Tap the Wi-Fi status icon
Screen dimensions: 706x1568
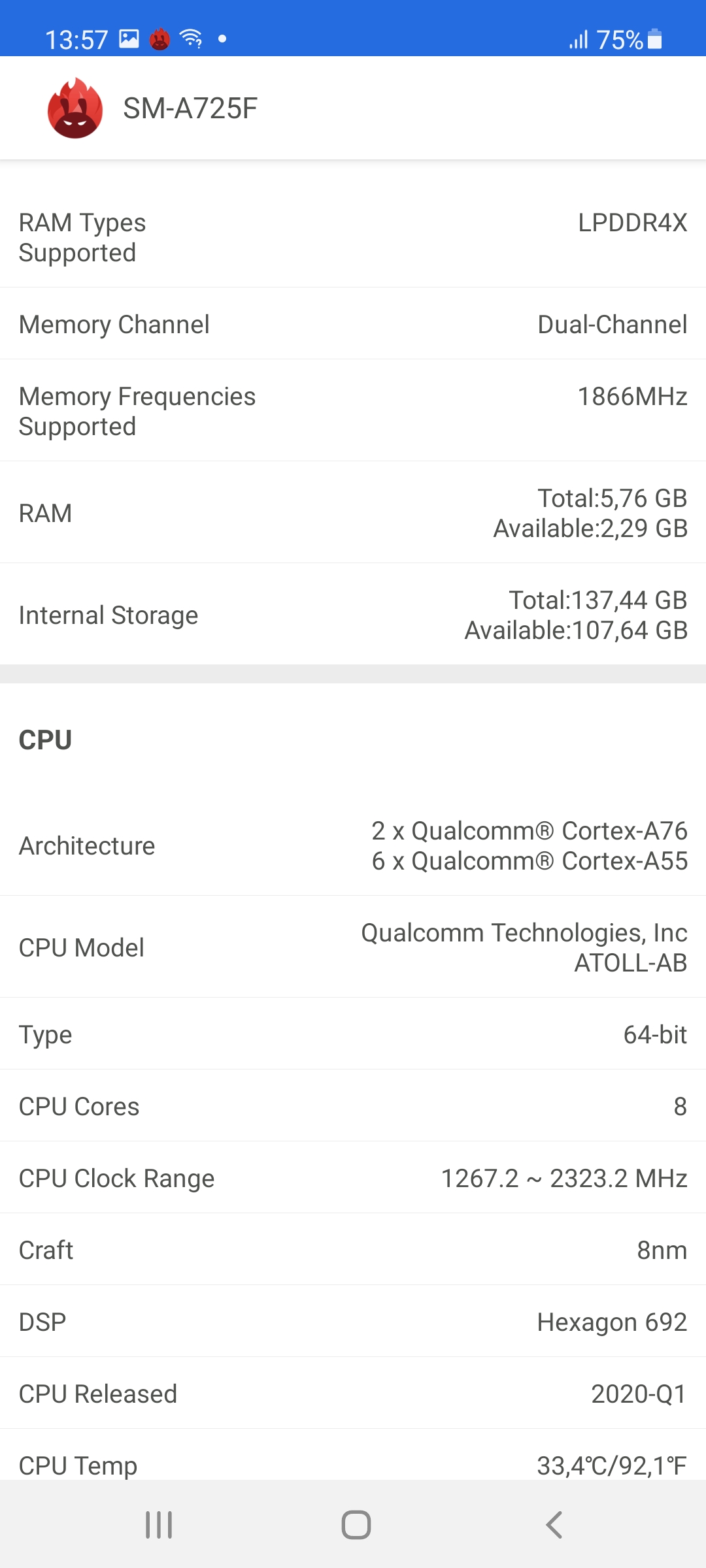point(192,39)
